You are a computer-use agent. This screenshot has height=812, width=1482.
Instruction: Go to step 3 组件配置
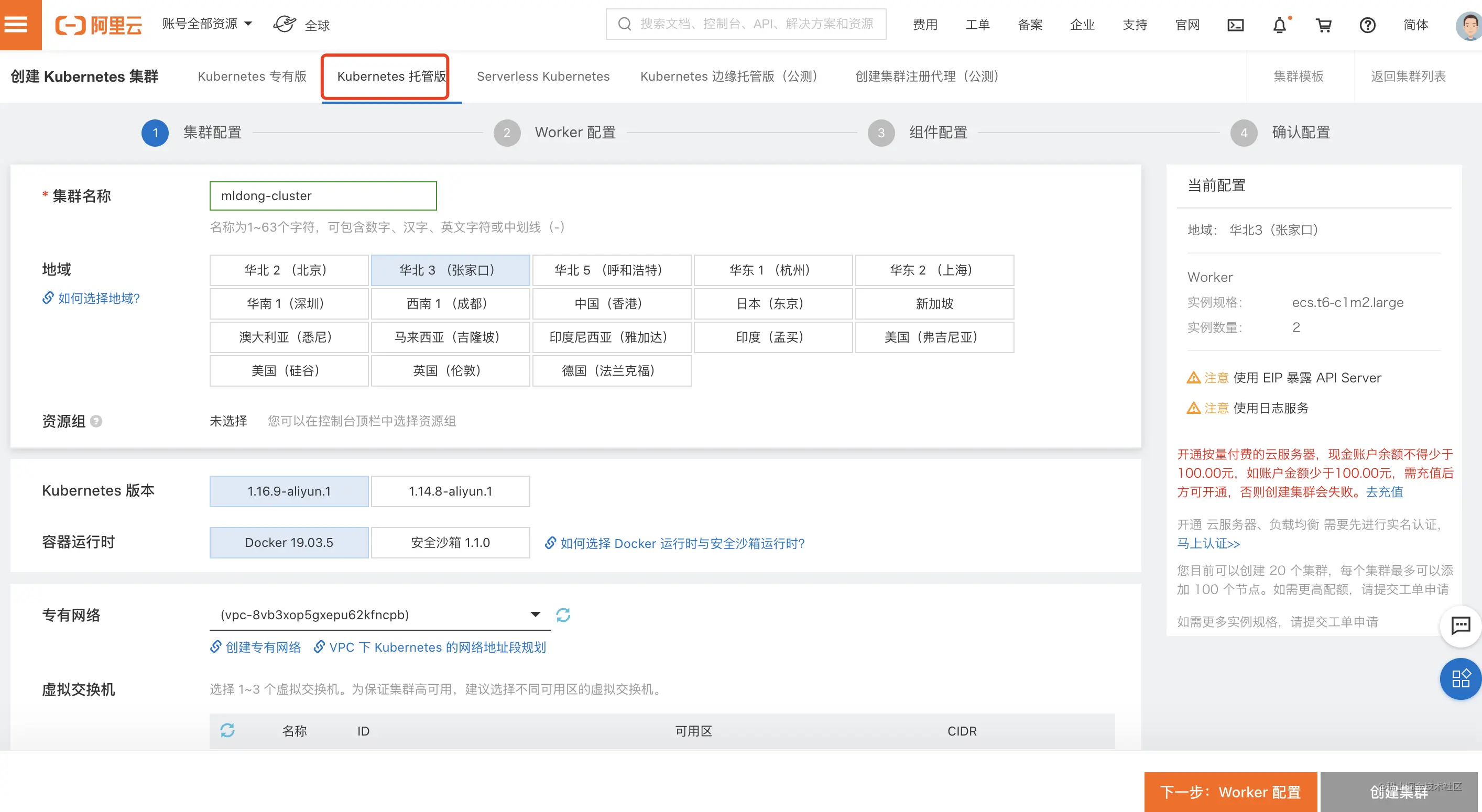click(918, 133)
